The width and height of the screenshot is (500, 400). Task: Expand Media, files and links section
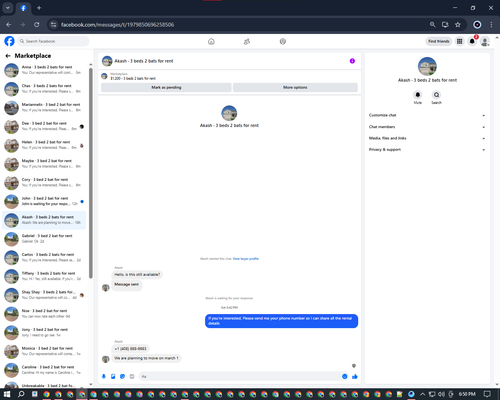point(427,138)
